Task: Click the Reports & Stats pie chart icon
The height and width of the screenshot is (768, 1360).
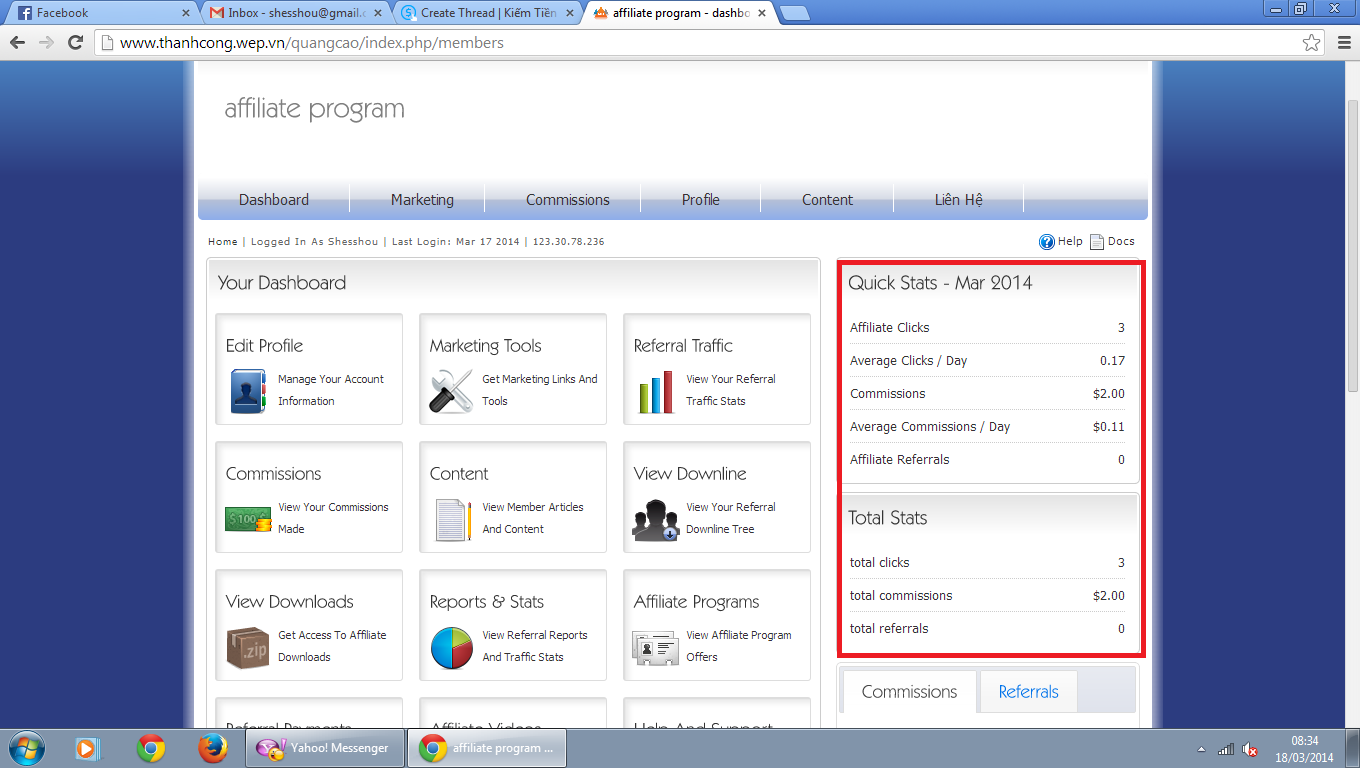Action: 452,648
